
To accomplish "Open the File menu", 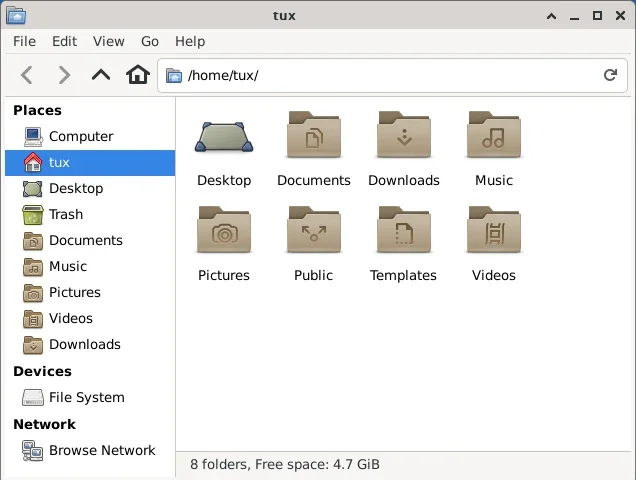I will tap(24, 41).
